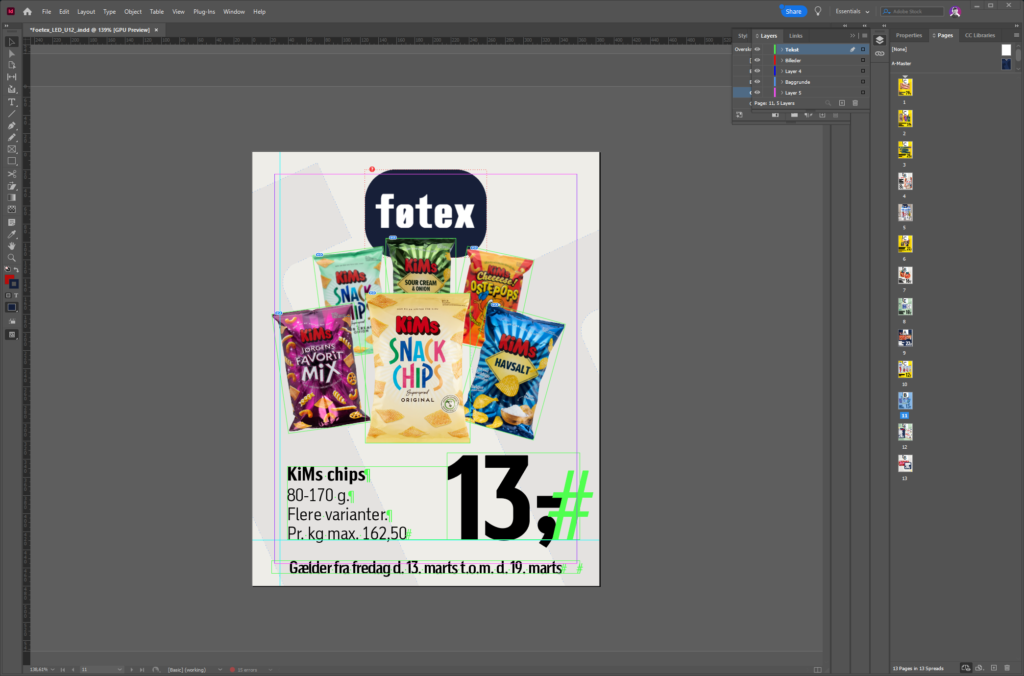Open the Object menu
Image resolution: width=1024 pixels, height=676 pixels.
coord(133,12)
